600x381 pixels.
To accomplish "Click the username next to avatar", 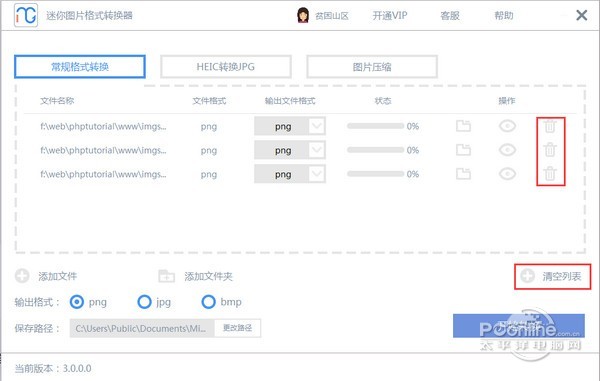I will click(332, 16).
